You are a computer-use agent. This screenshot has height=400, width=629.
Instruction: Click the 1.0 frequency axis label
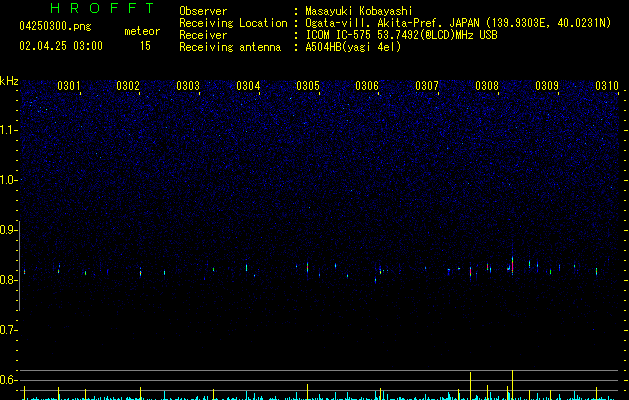click(x=8, y=180)
